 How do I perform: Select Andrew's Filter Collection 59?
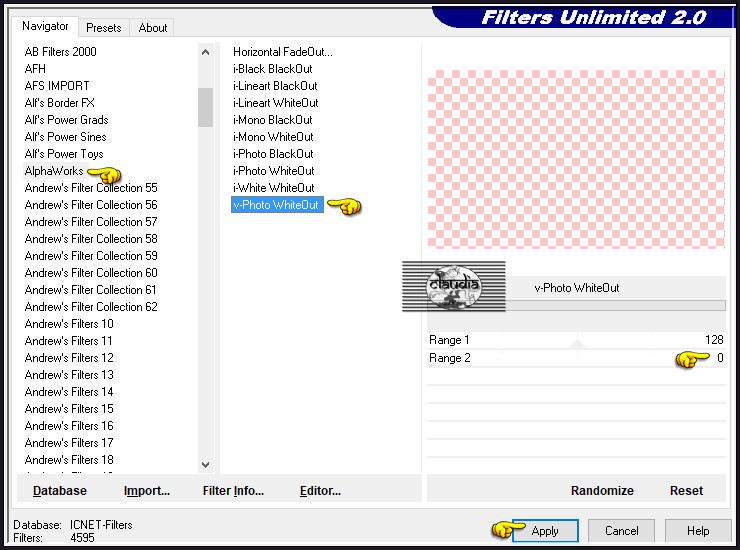click(91, 256)
